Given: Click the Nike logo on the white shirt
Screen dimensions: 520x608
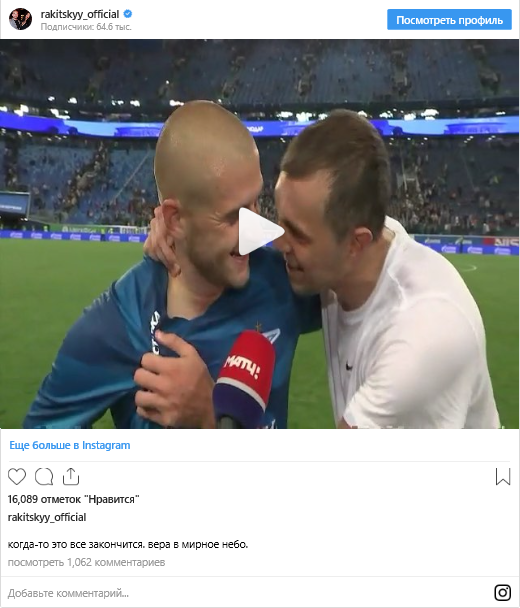Looking at the screenshot, I should 349,366.
